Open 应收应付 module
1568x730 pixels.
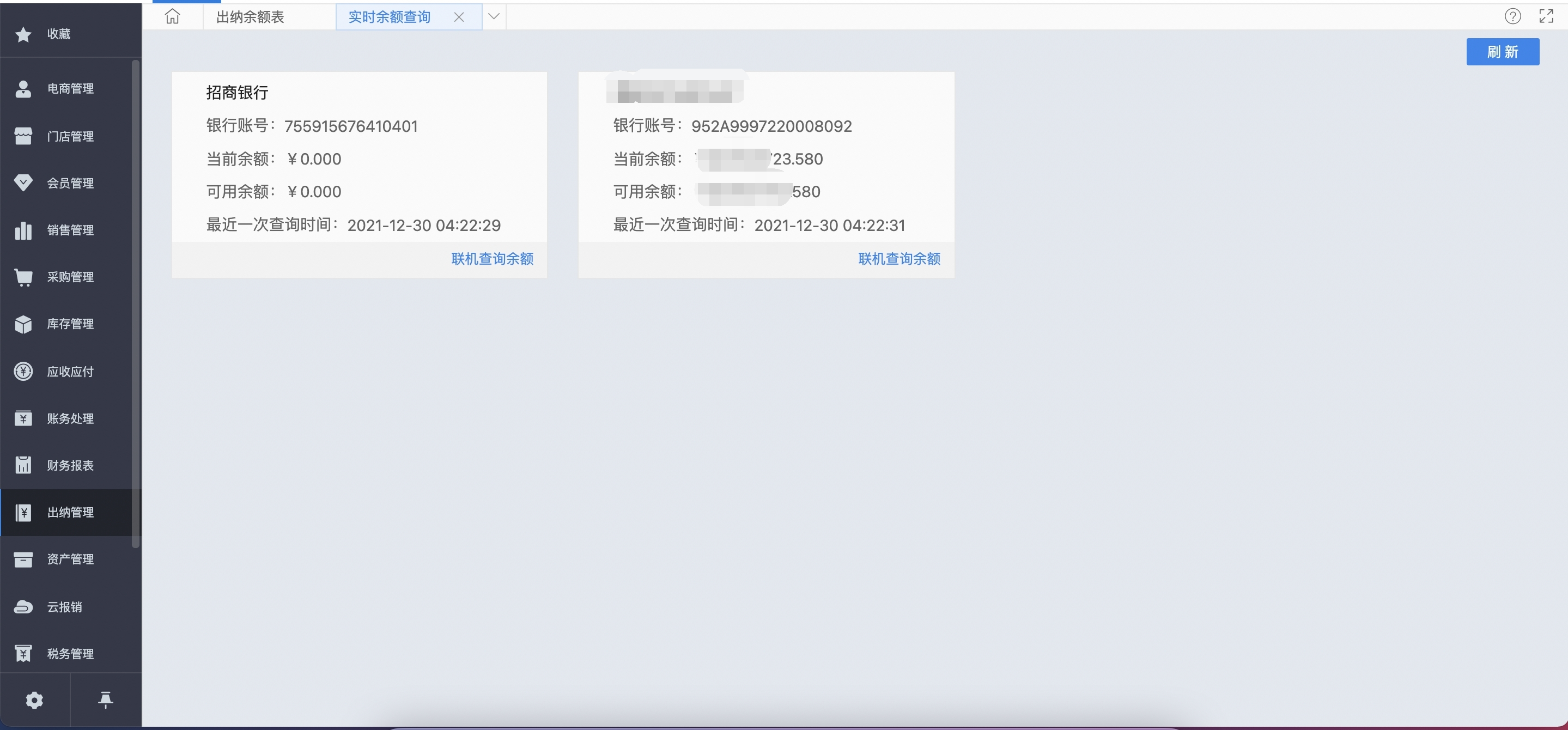pos(70,371)
